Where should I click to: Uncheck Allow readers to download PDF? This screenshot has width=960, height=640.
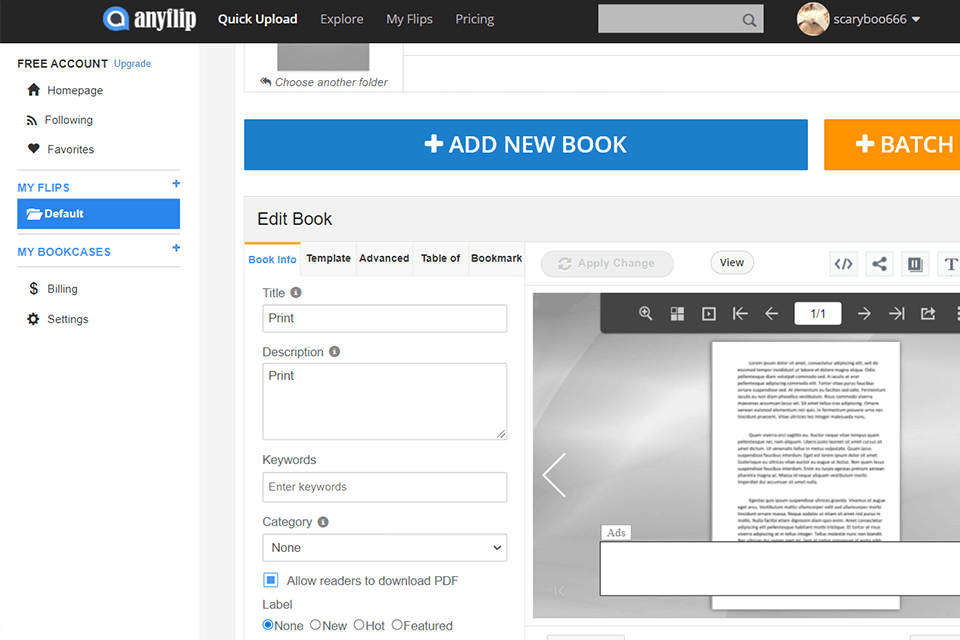(270, 580)
